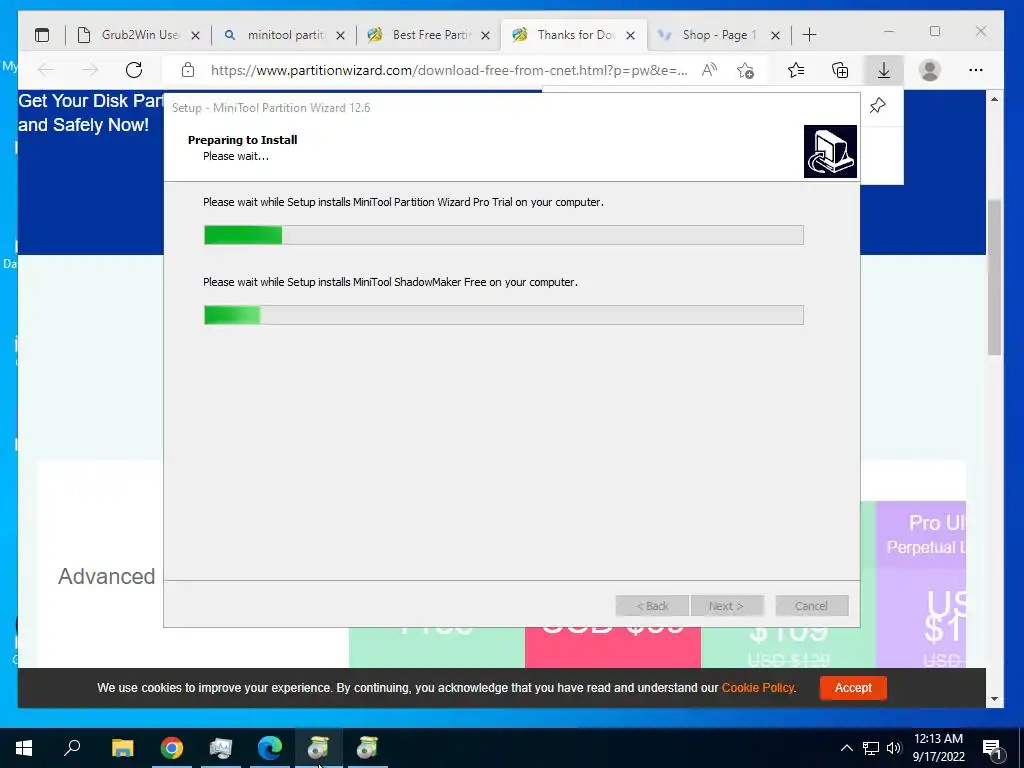Accept the cookie notice
This screenshot has height=768, width=1024.
coord(853,688)
